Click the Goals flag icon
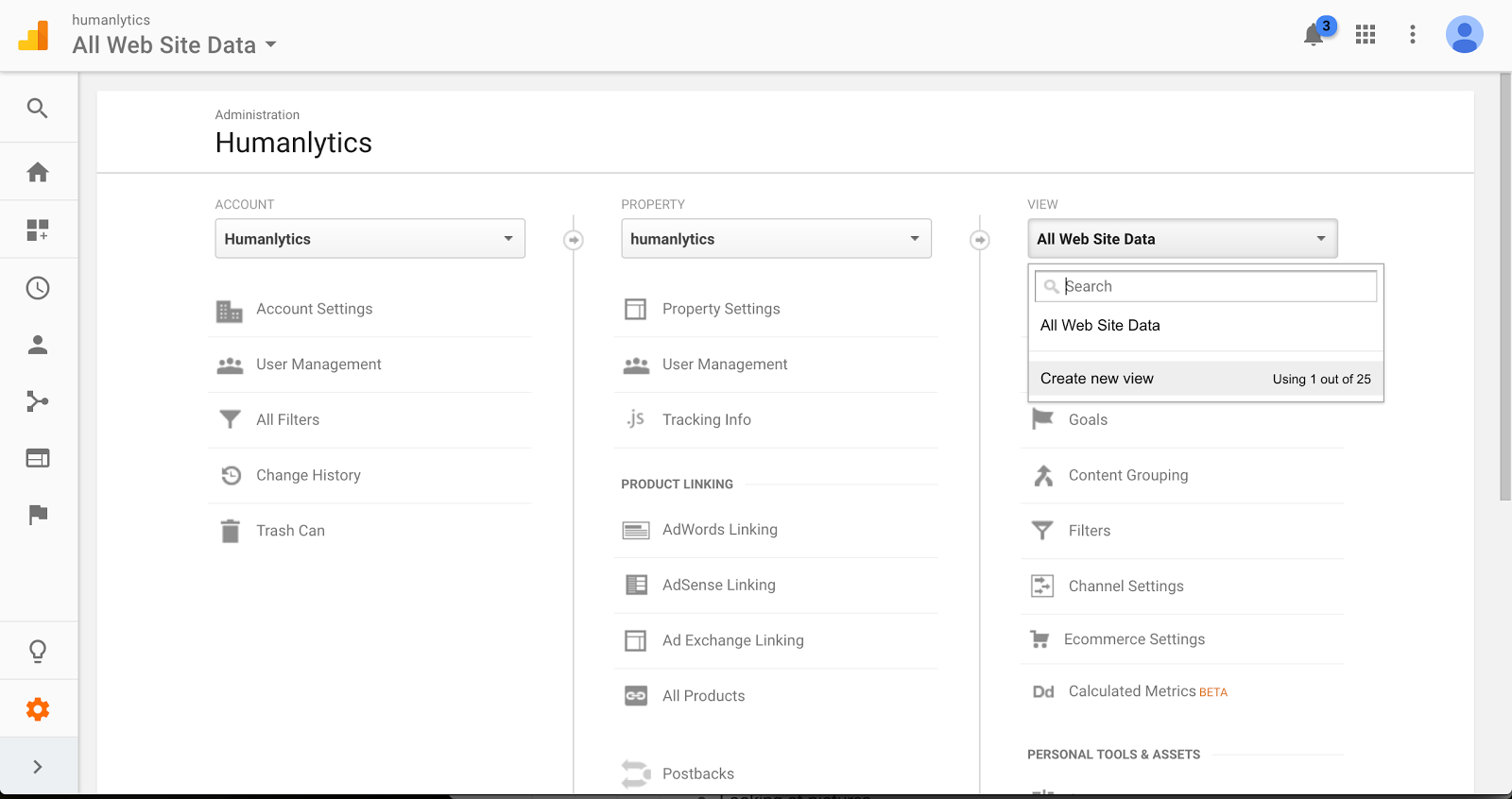1512x799 pixels. pyautogui.click(x=1042, y=418)
